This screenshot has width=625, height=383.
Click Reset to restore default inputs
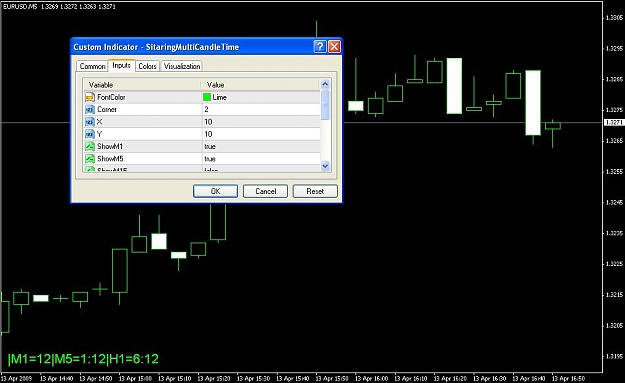pos(315,191)
